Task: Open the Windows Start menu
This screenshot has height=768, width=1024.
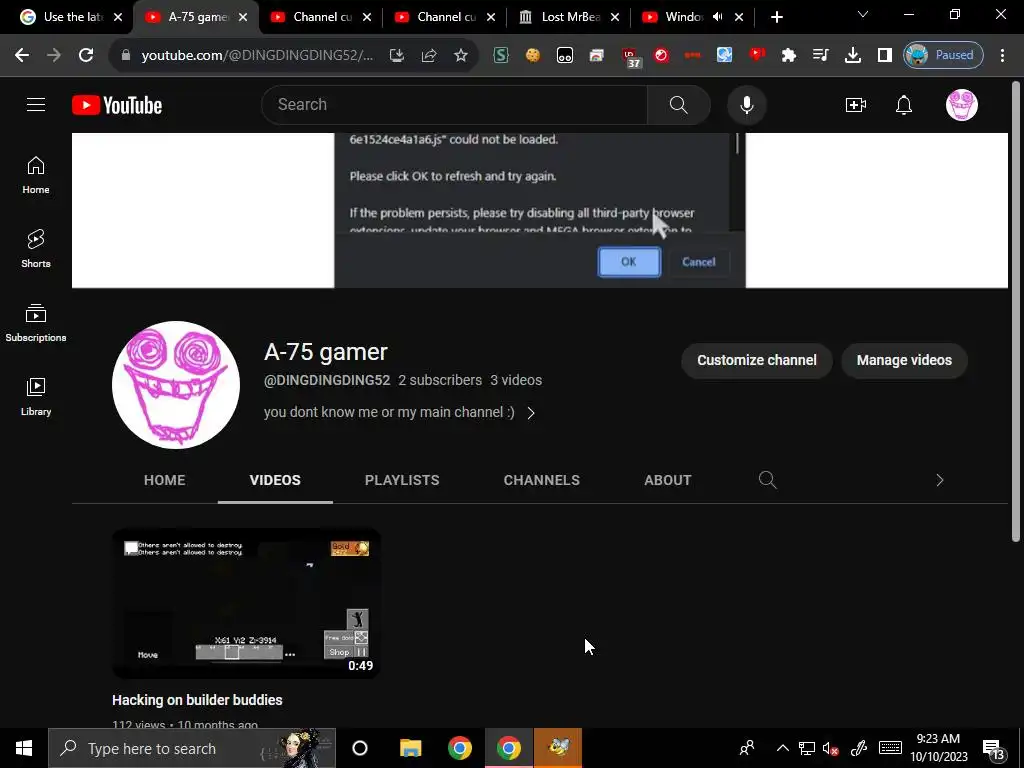Action: click(x=24, y=748)
